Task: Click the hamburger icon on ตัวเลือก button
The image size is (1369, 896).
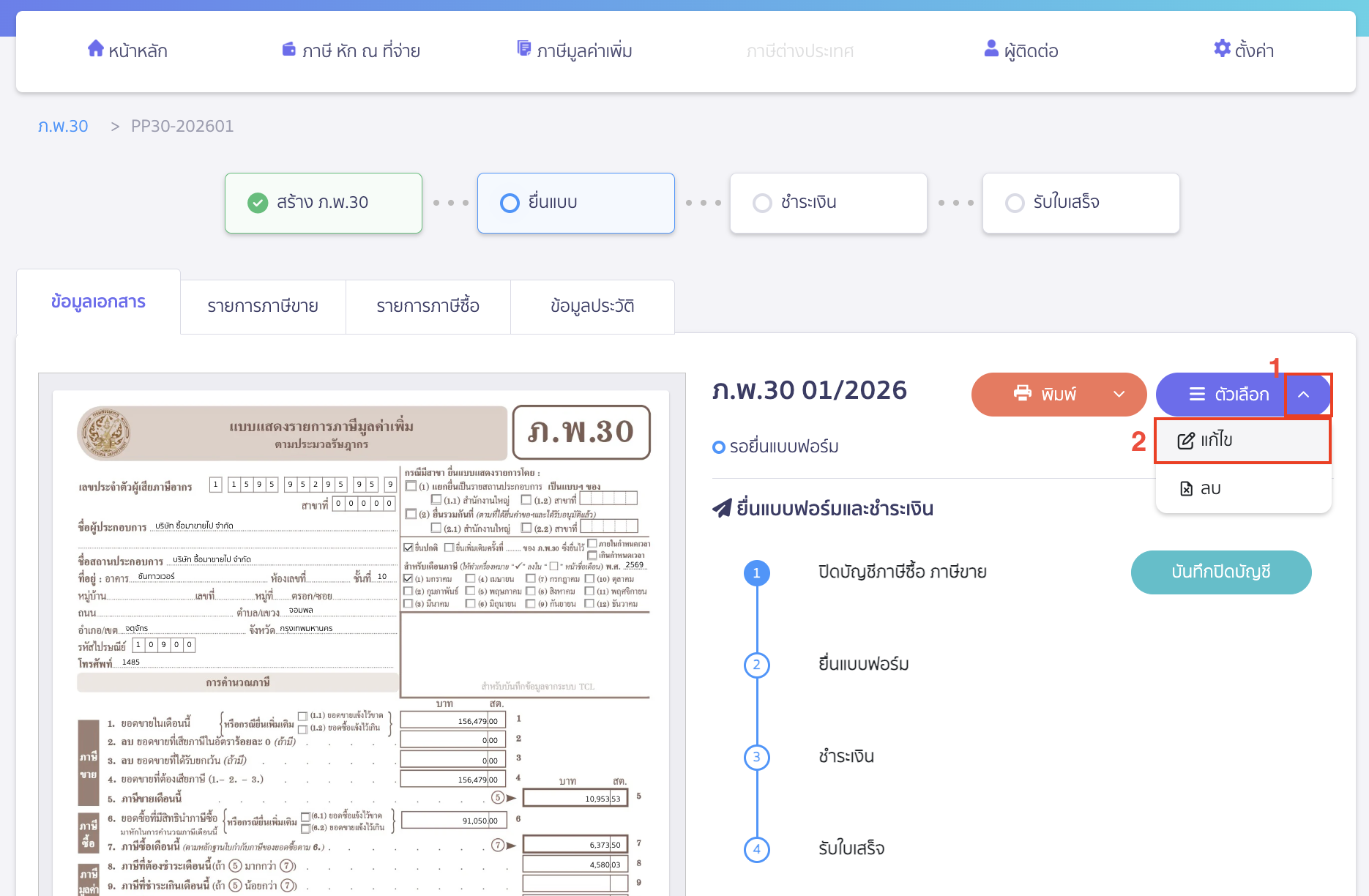Action: coord(1196,394)
